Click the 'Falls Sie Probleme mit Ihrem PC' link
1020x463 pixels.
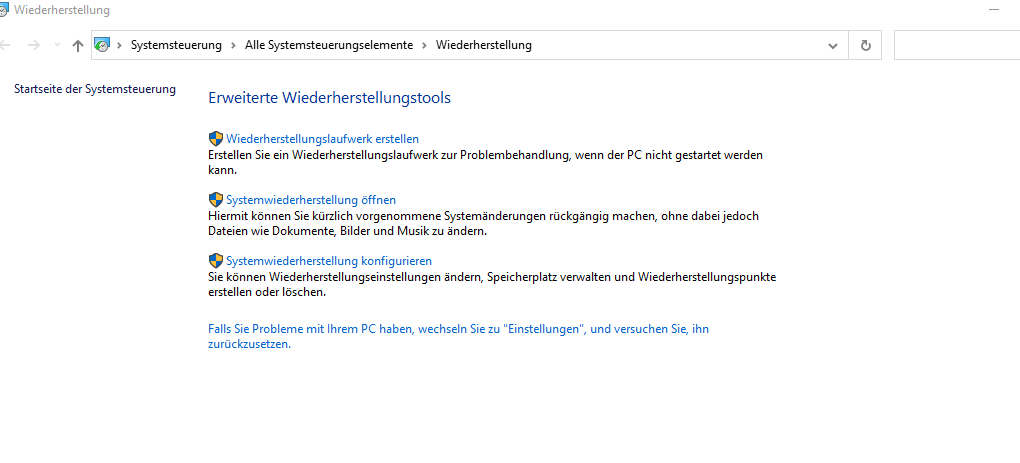tap(459, 336)
